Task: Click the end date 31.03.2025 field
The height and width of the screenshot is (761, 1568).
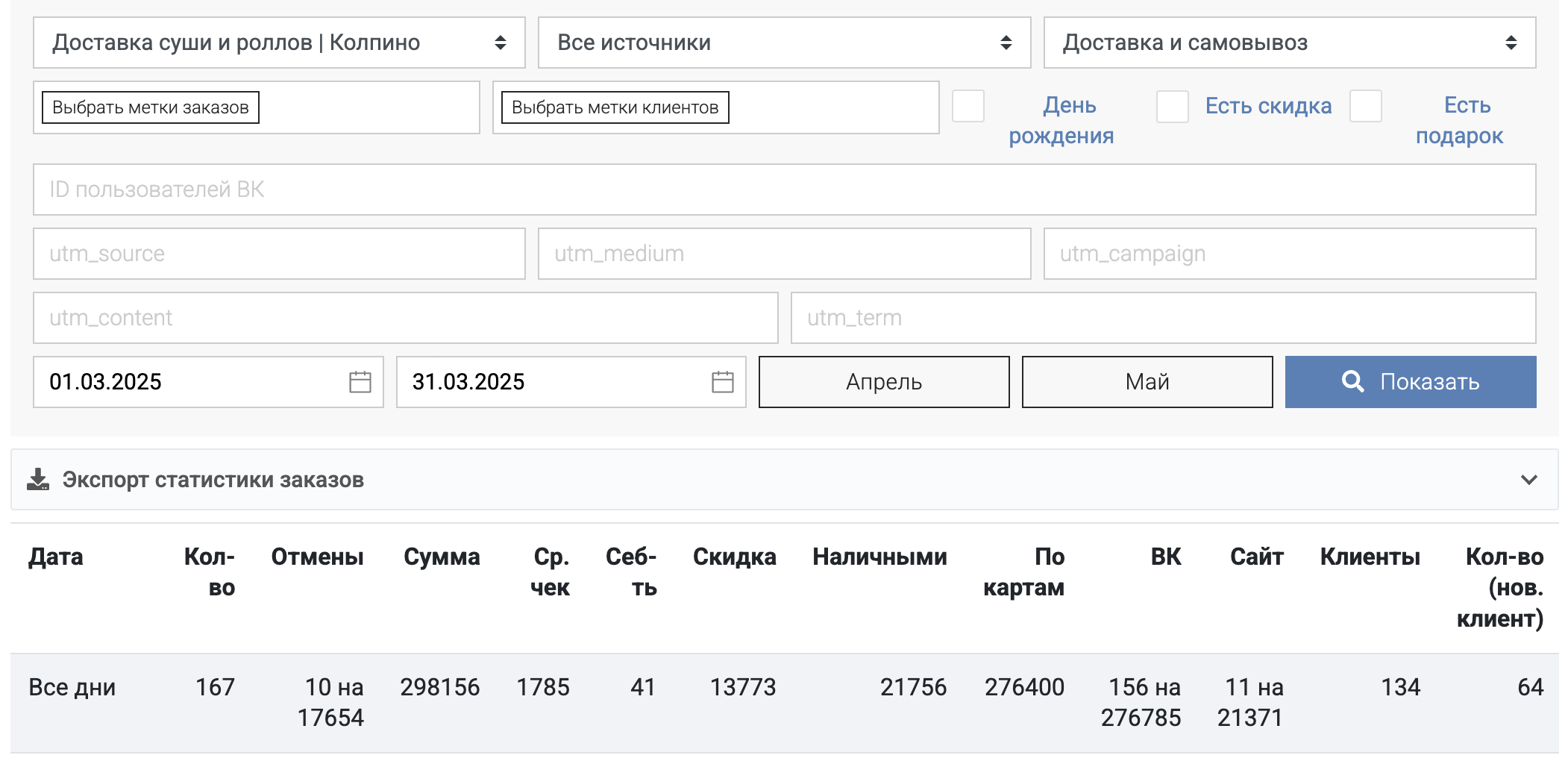Action: [571, 382]
